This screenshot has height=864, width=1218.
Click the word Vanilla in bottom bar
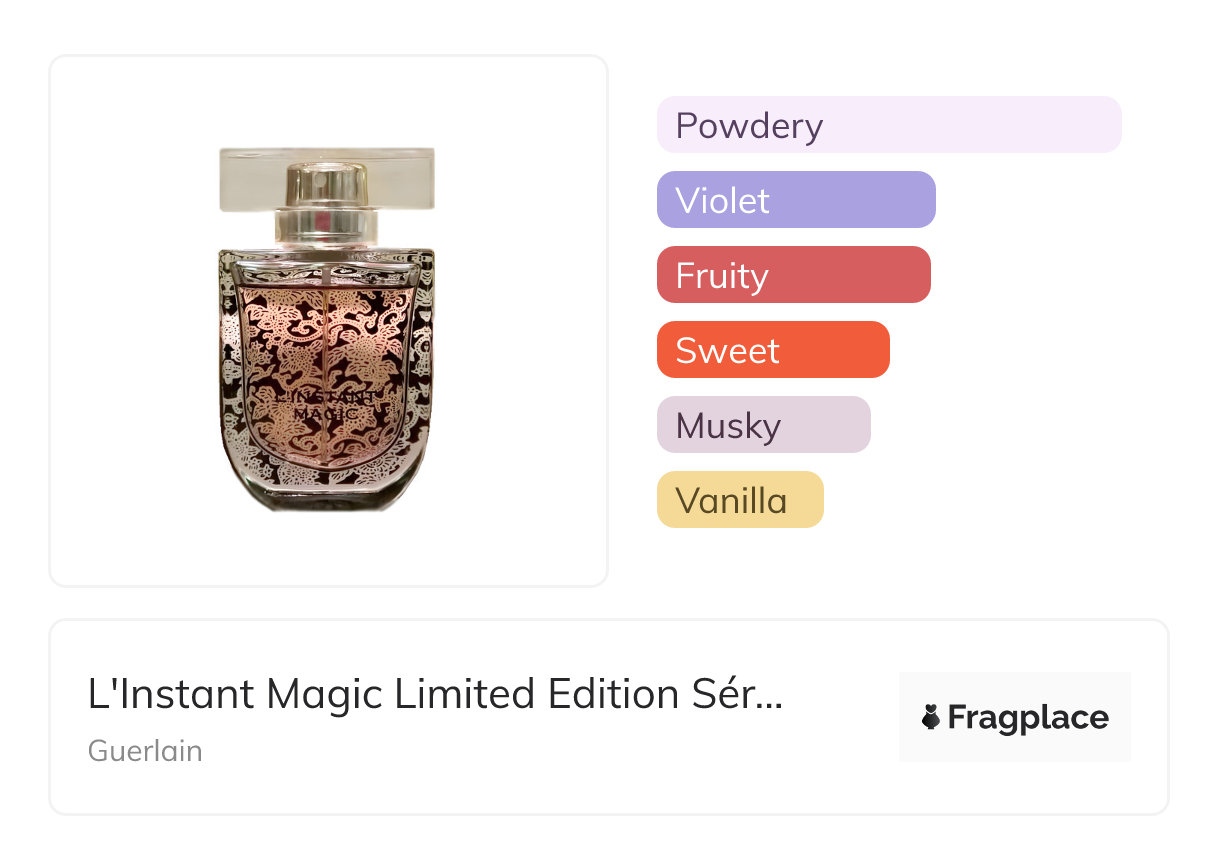pyautogui.click(x=731, y=501)
